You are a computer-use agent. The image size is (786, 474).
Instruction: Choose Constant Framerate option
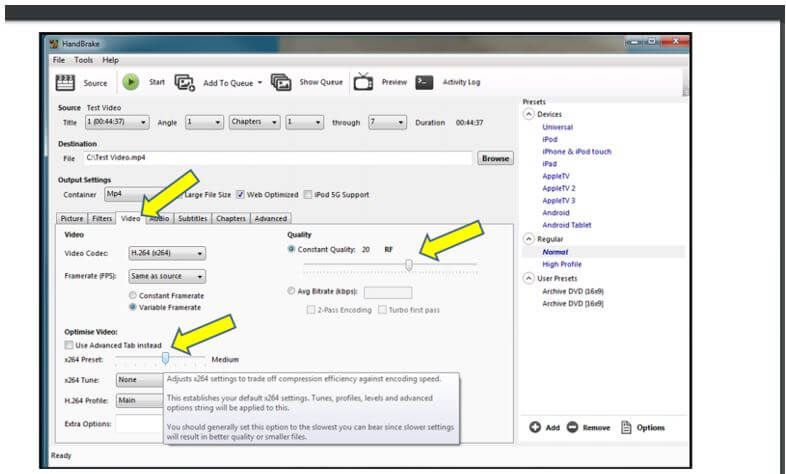pyautogui.click(x=133, y=296)
